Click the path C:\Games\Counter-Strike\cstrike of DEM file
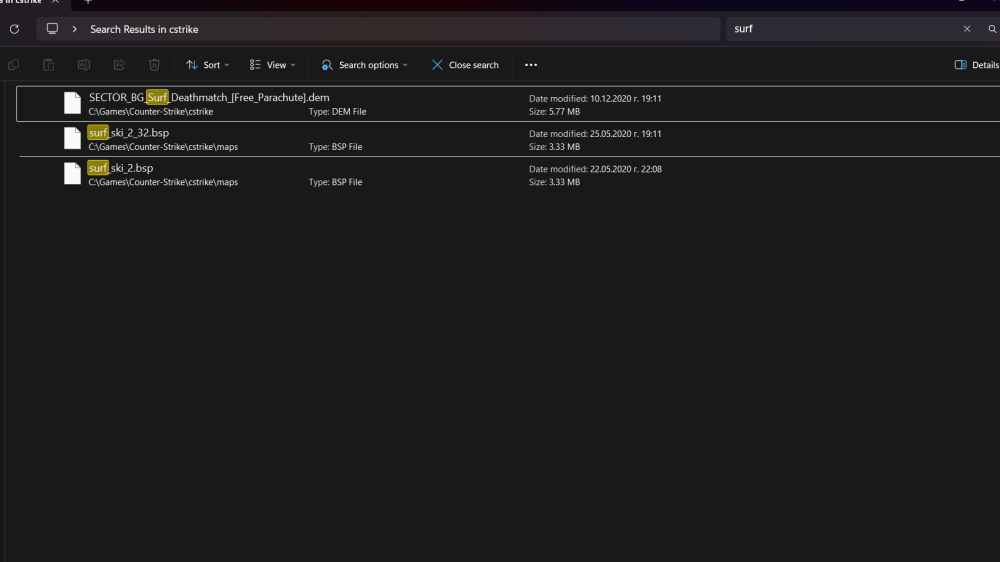 tap(151, 112)
